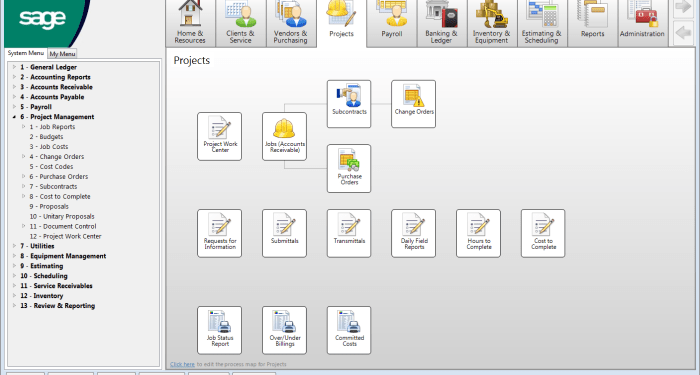Switch to Banking & Ledger tab

[442, 23]
